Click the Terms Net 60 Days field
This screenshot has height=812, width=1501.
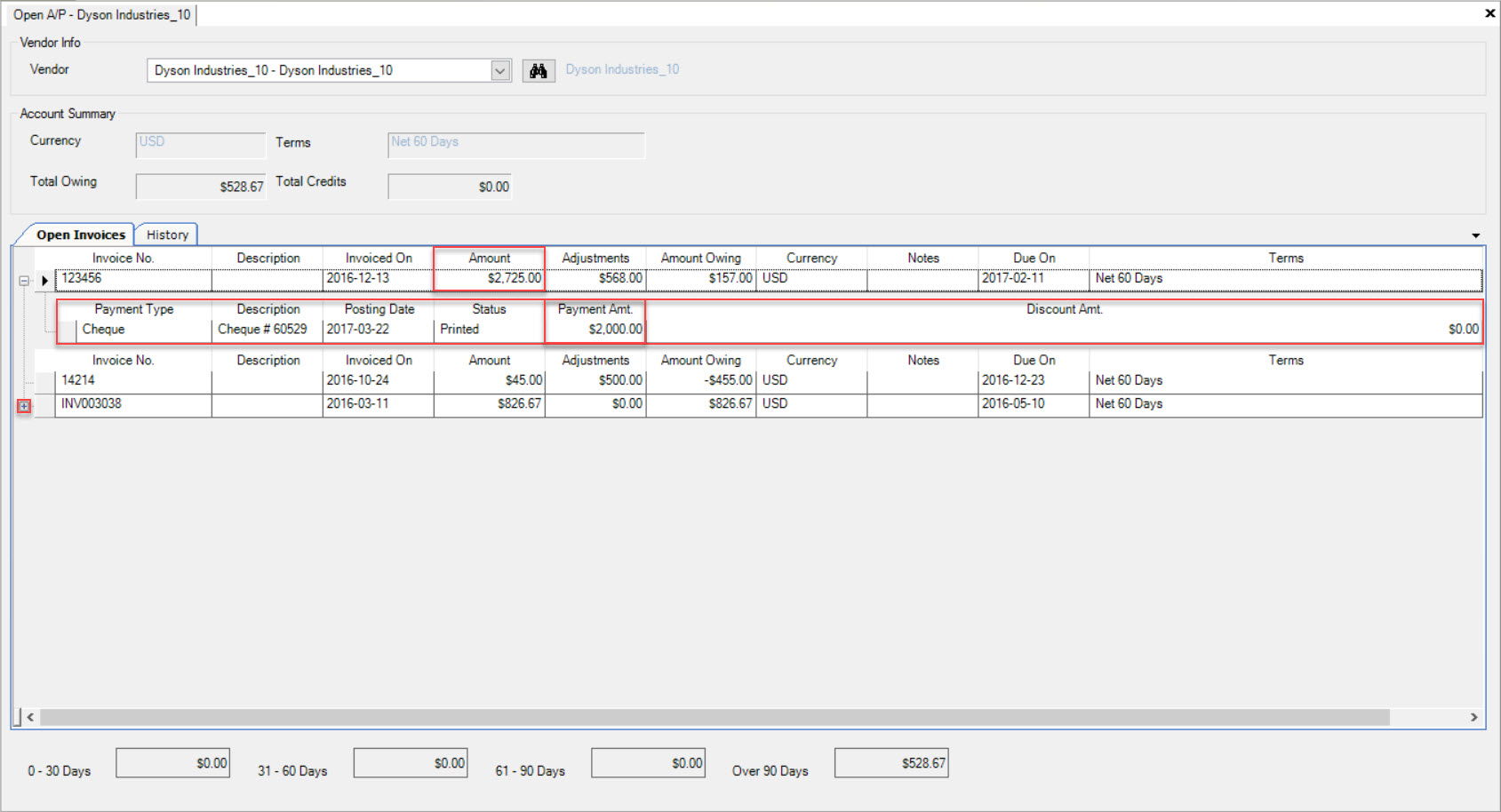pos(516,145)
